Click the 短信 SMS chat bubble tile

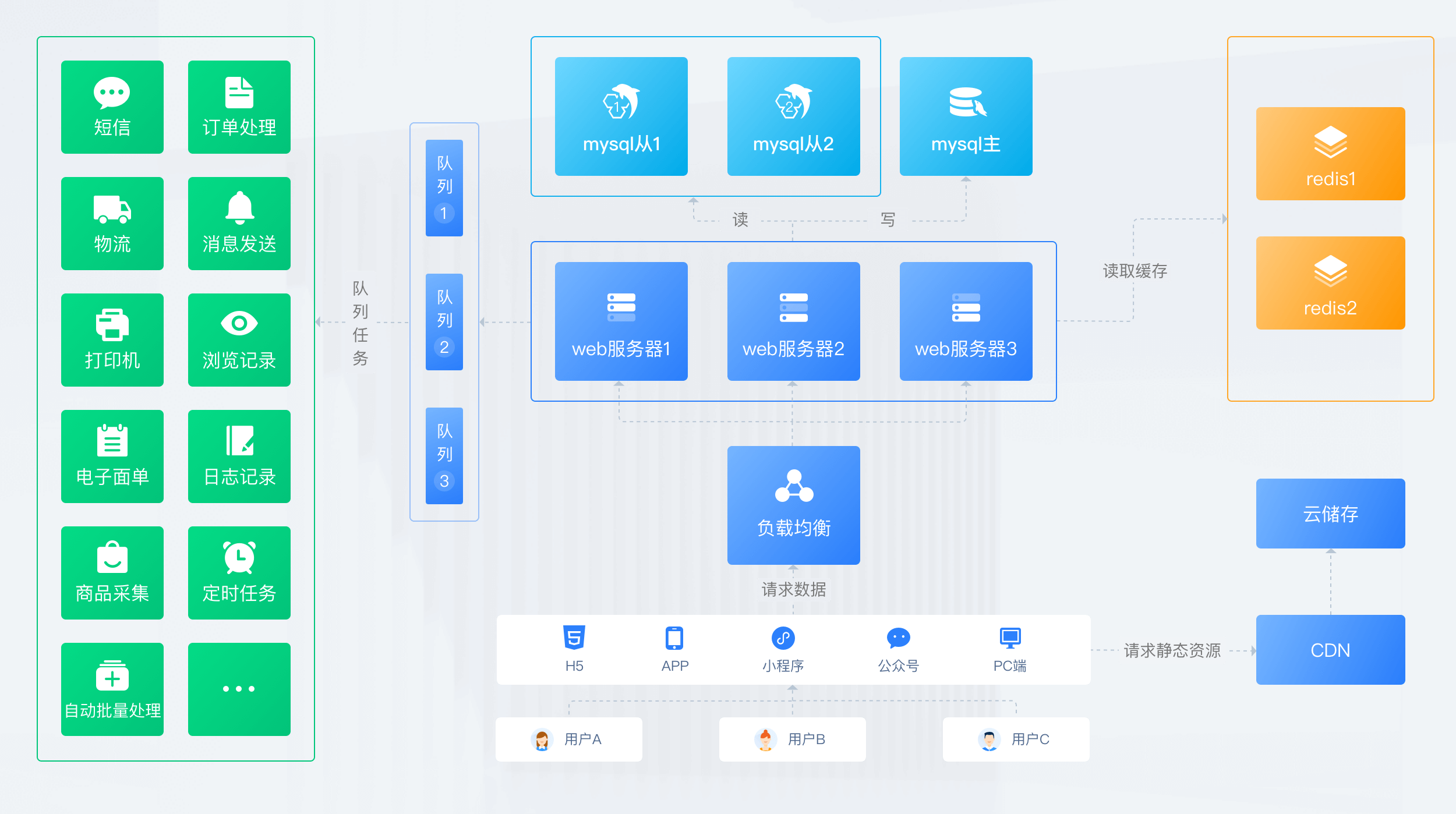[x=112, y=107]
